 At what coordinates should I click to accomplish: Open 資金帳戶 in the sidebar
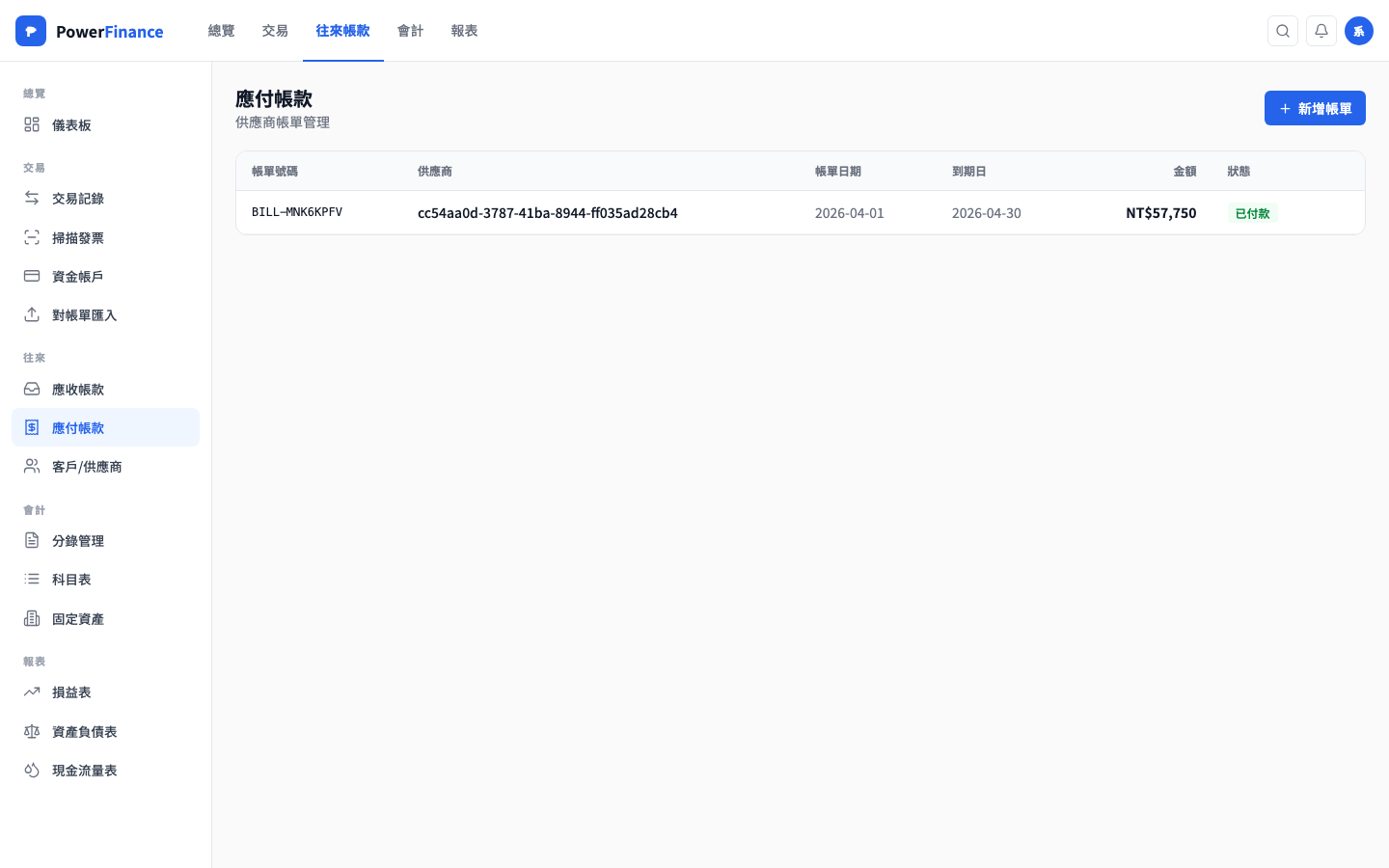(78, 276)
